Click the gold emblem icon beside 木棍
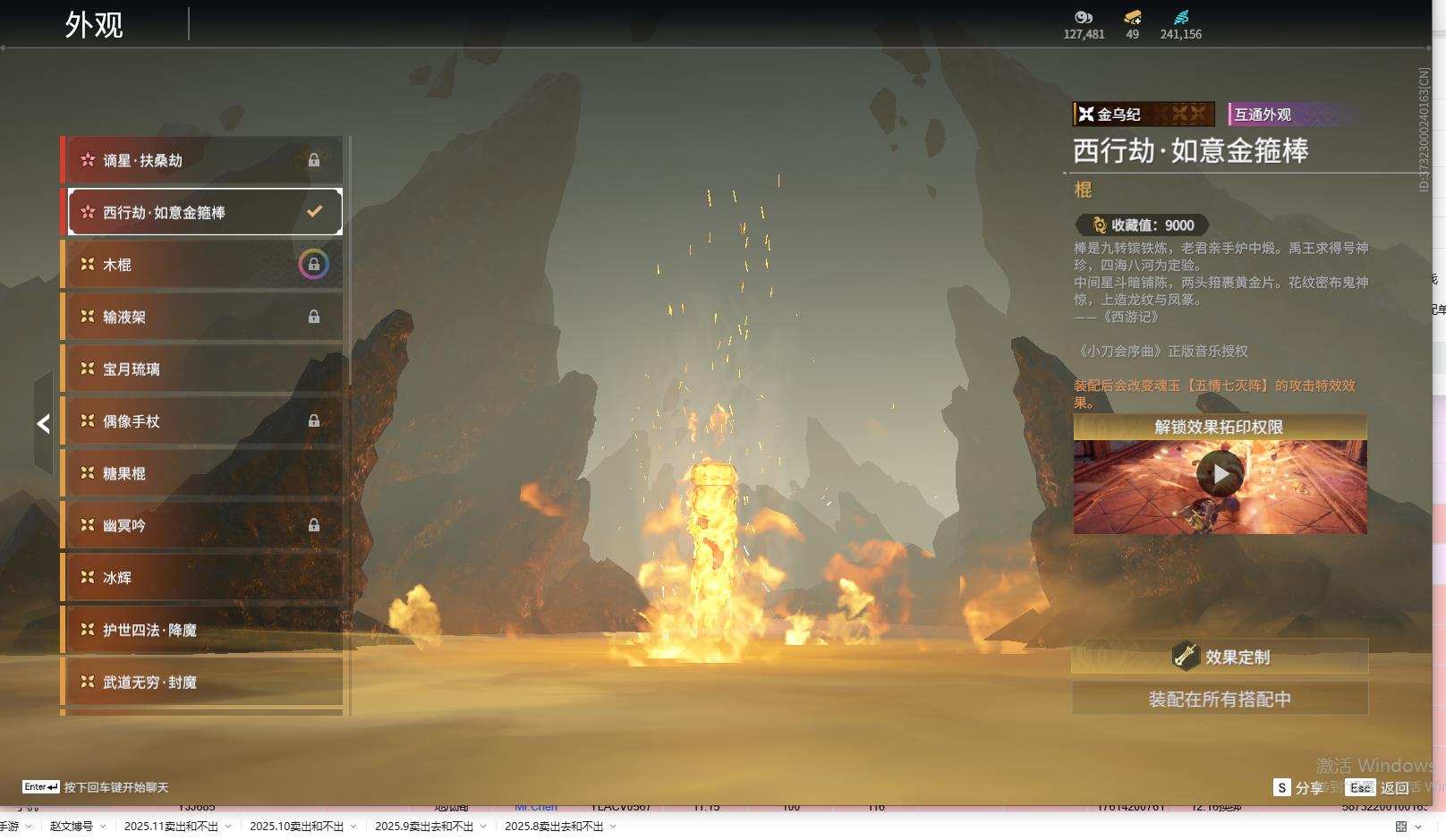 click(x=88, y=264)
